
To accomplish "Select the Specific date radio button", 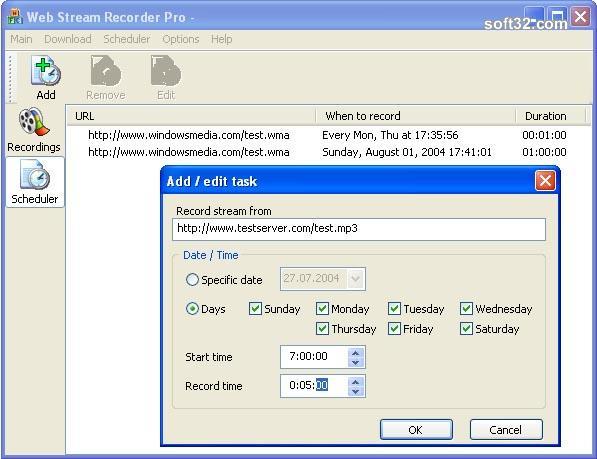I will [x=192, y=280].
